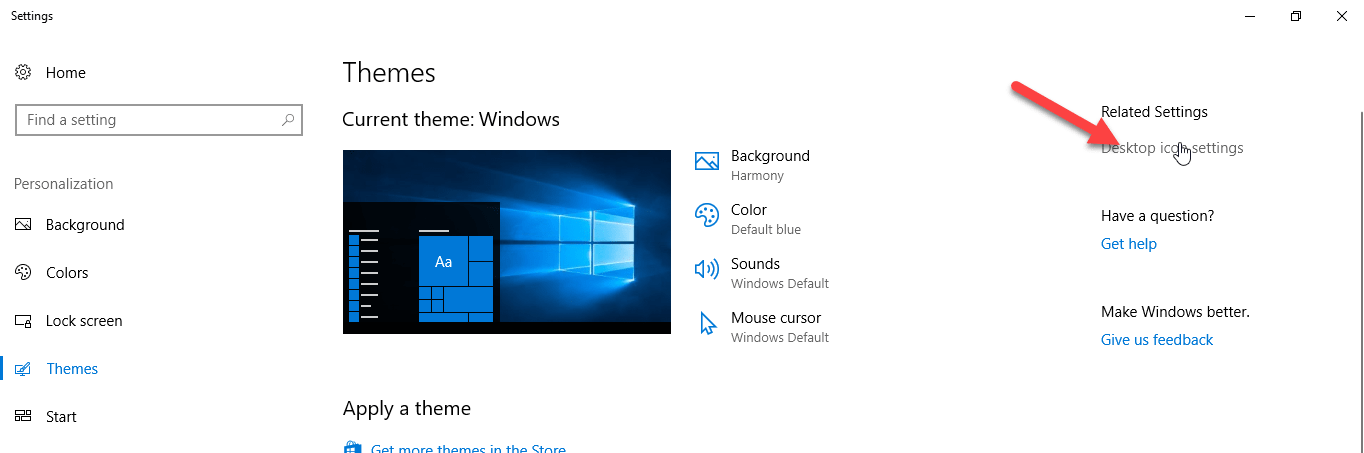
Task: Open Desktop icon settings link
Action: tap(1172, 148)
